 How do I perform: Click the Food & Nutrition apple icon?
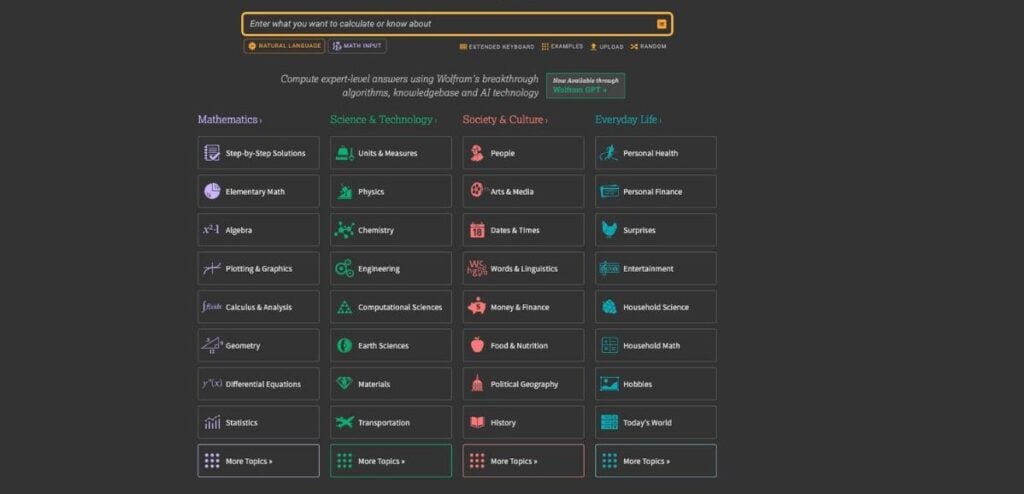tap(477, 345)
